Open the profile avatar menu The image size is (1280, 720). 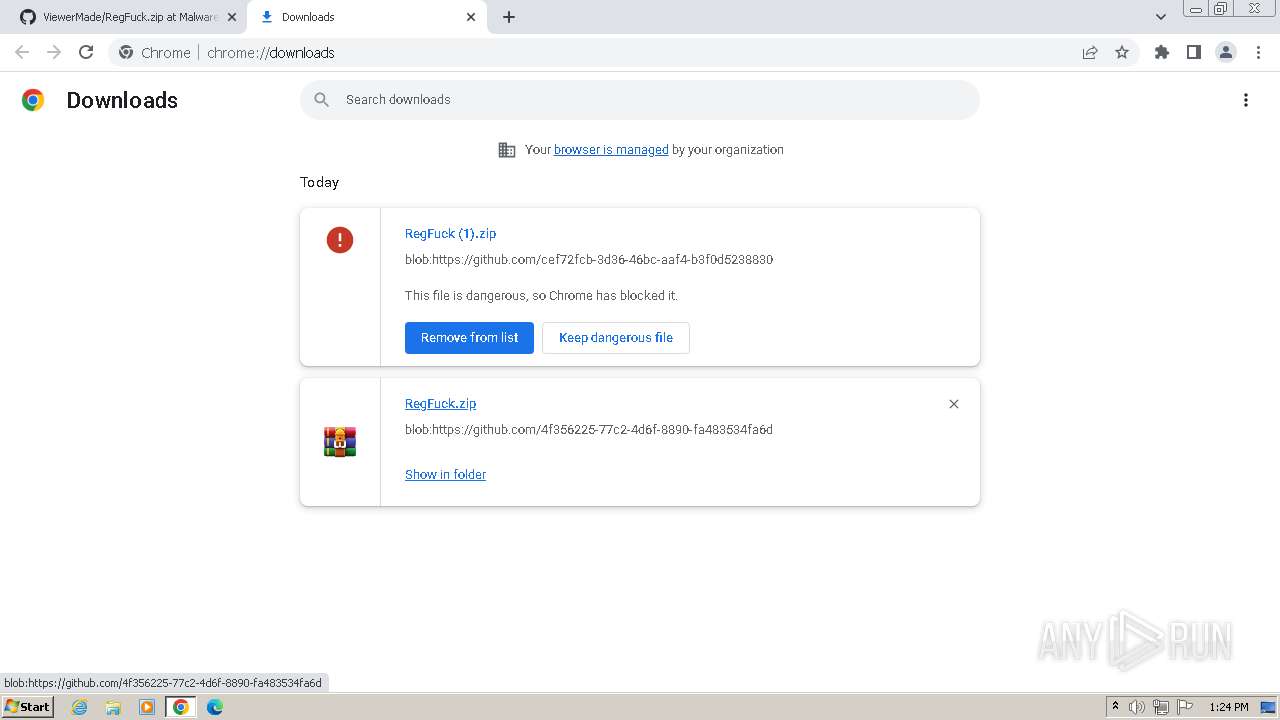pyautogui.click(x=1226, y=52)
